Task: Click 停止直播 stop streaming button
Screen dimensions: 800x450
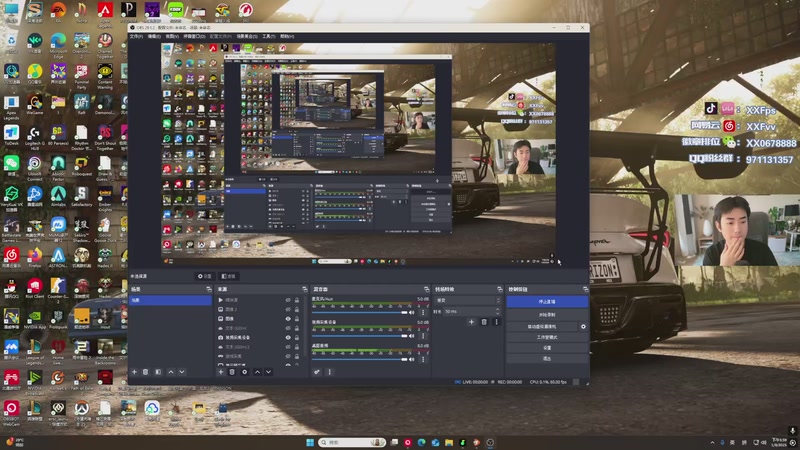Action: [x=547, y=302]
